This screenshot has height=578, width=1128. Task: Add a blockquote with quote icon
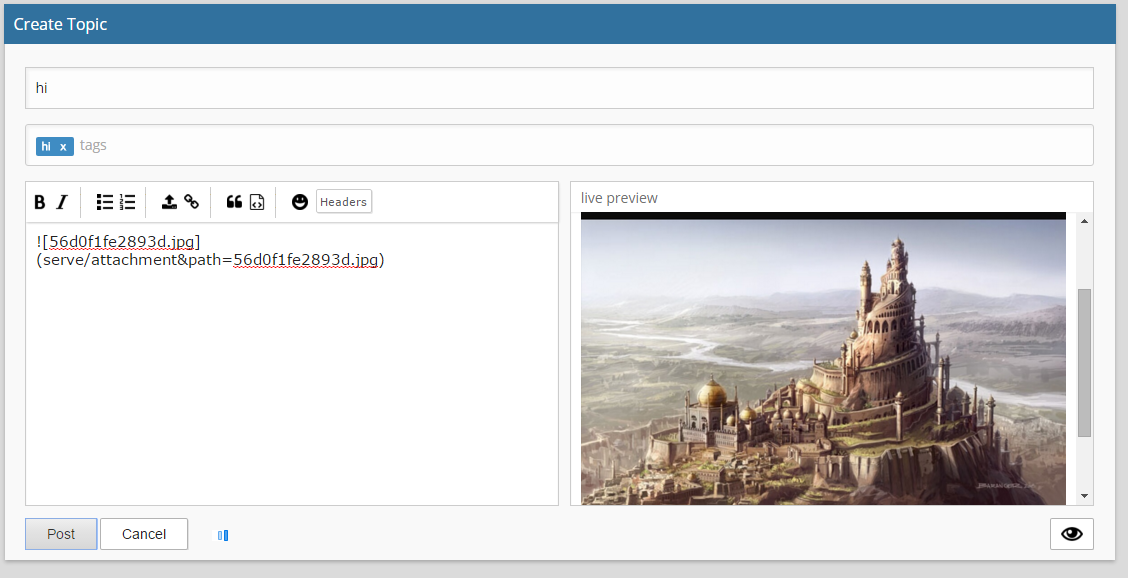coord(234,202)
